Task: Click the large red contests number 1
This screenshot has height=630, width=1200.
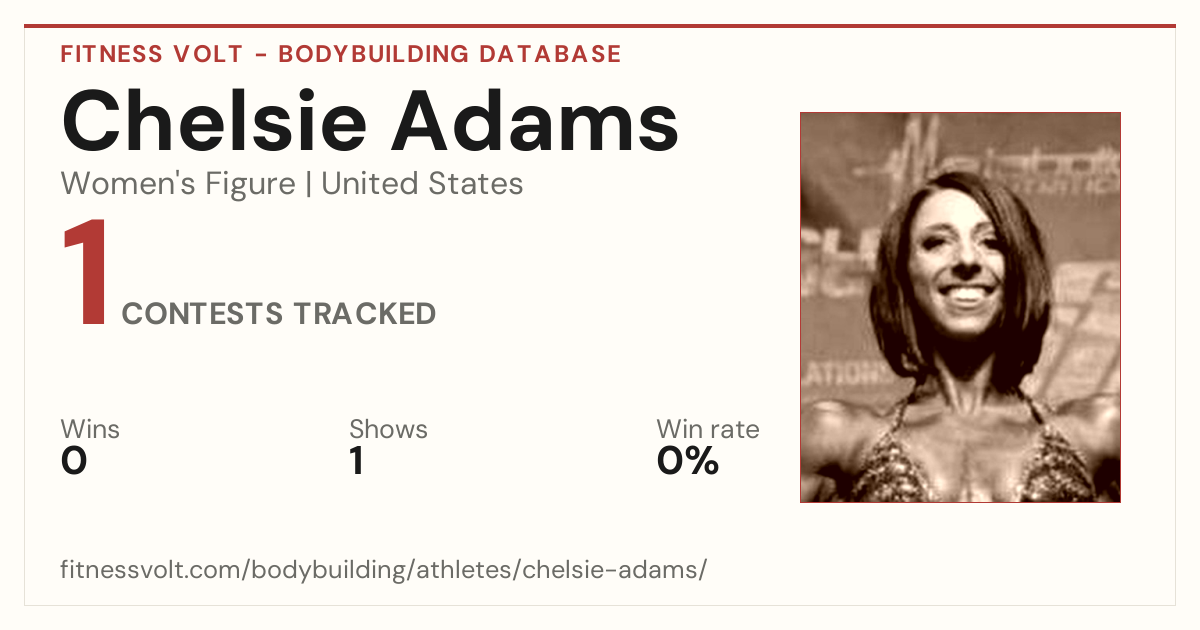Action: tap(86, 275)
